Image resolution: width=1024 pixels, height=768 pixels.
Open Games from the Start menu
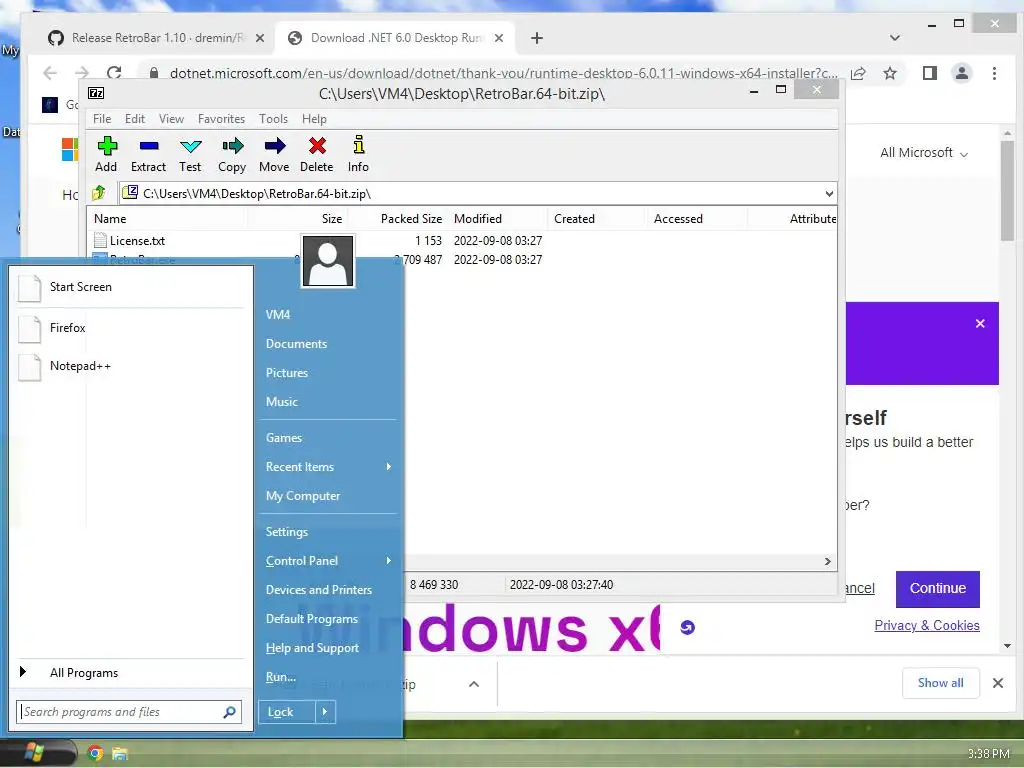coord(283,438)
